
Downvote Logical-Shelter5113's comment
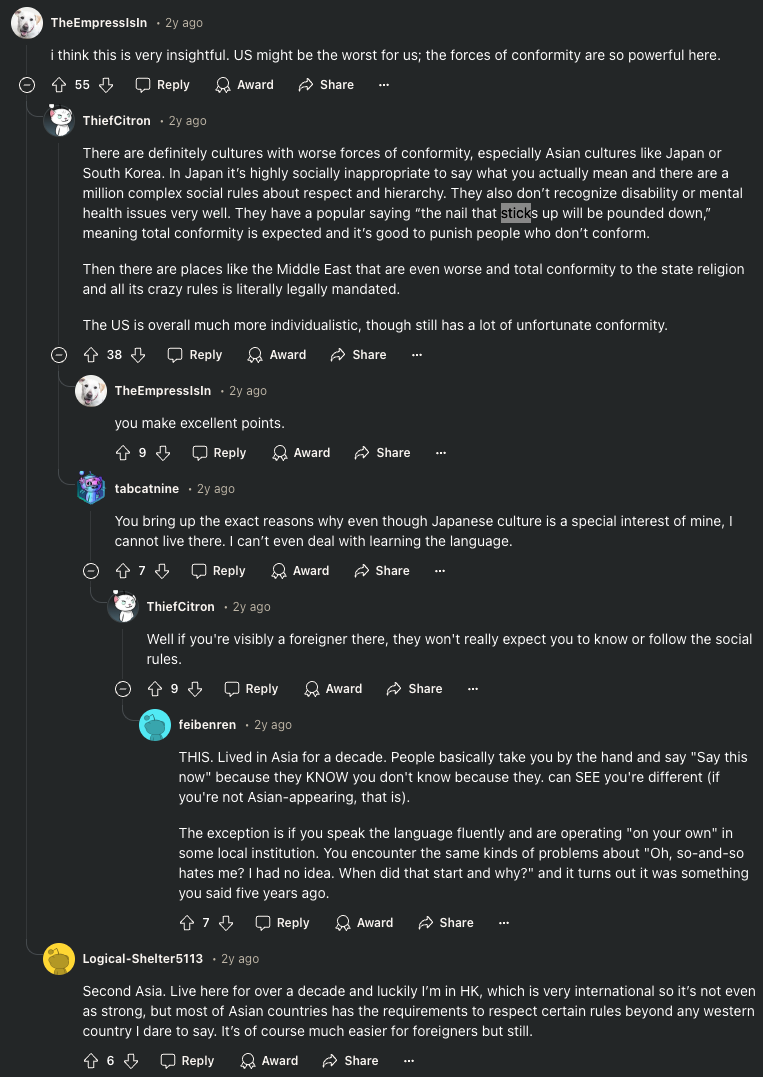pos(131,1061)
